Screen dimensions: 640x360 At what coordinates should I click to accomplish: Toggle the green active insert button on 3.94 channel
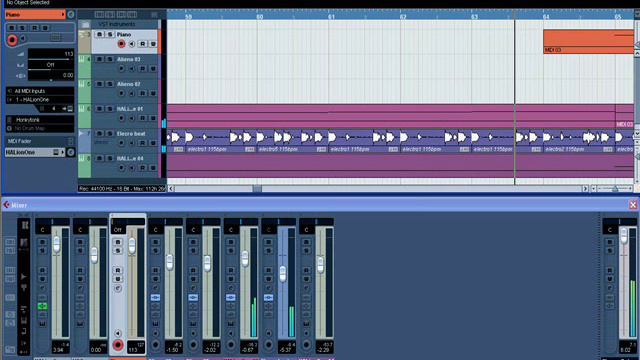(42, 306)
